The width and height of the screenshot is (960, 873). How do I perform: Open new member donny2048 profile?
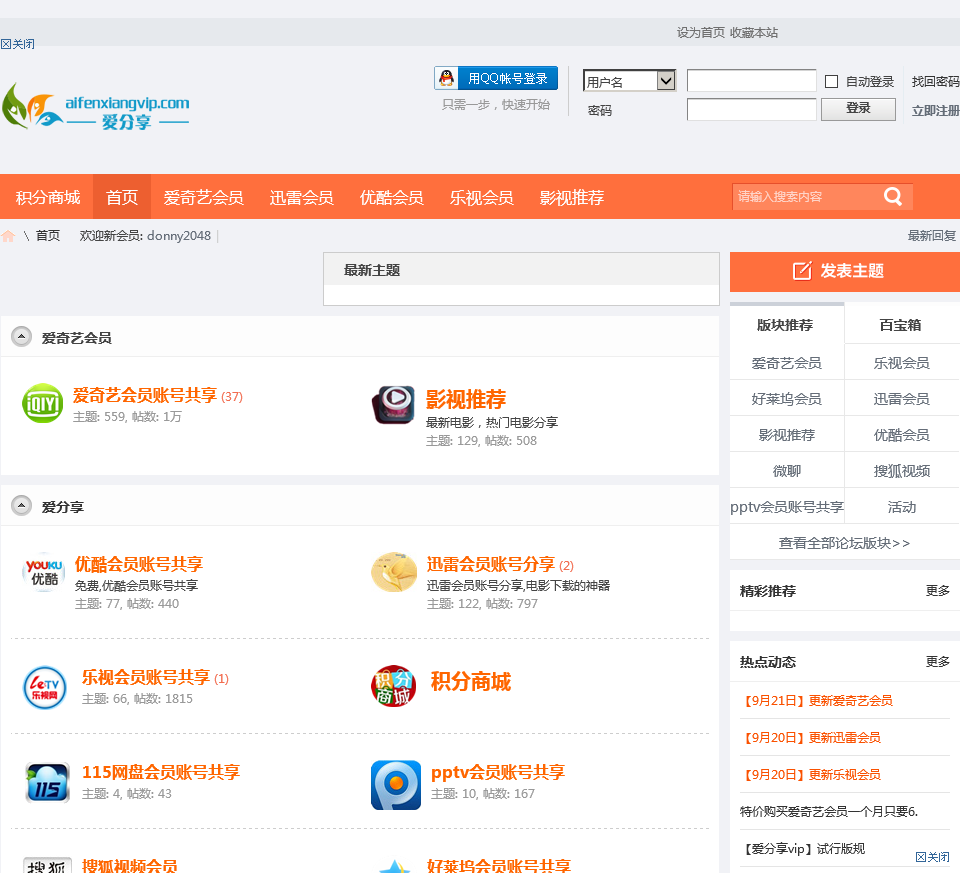point(179,236)
